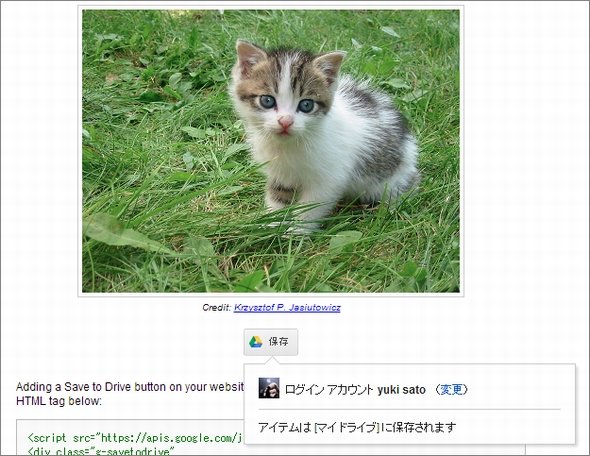Click the 'Adding a Save to Drive button' paragraph
590x456 pixels.
(130, 394)
